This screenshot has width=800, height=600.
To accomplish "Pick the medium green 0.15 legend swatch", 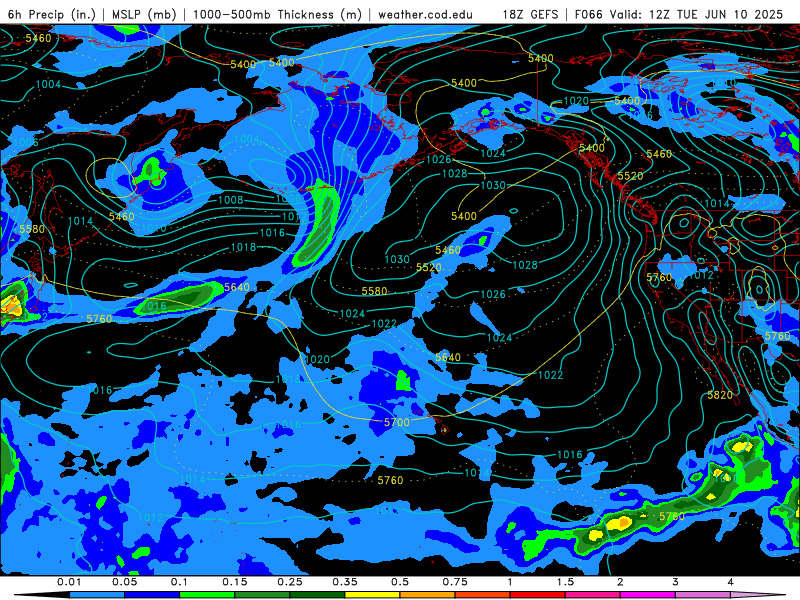I will (x=262, y=595).
